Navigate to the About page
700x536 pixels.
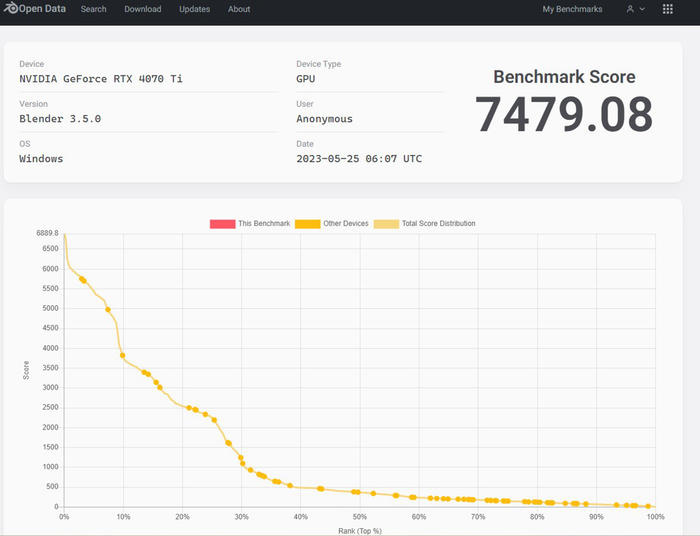(239, 9)
